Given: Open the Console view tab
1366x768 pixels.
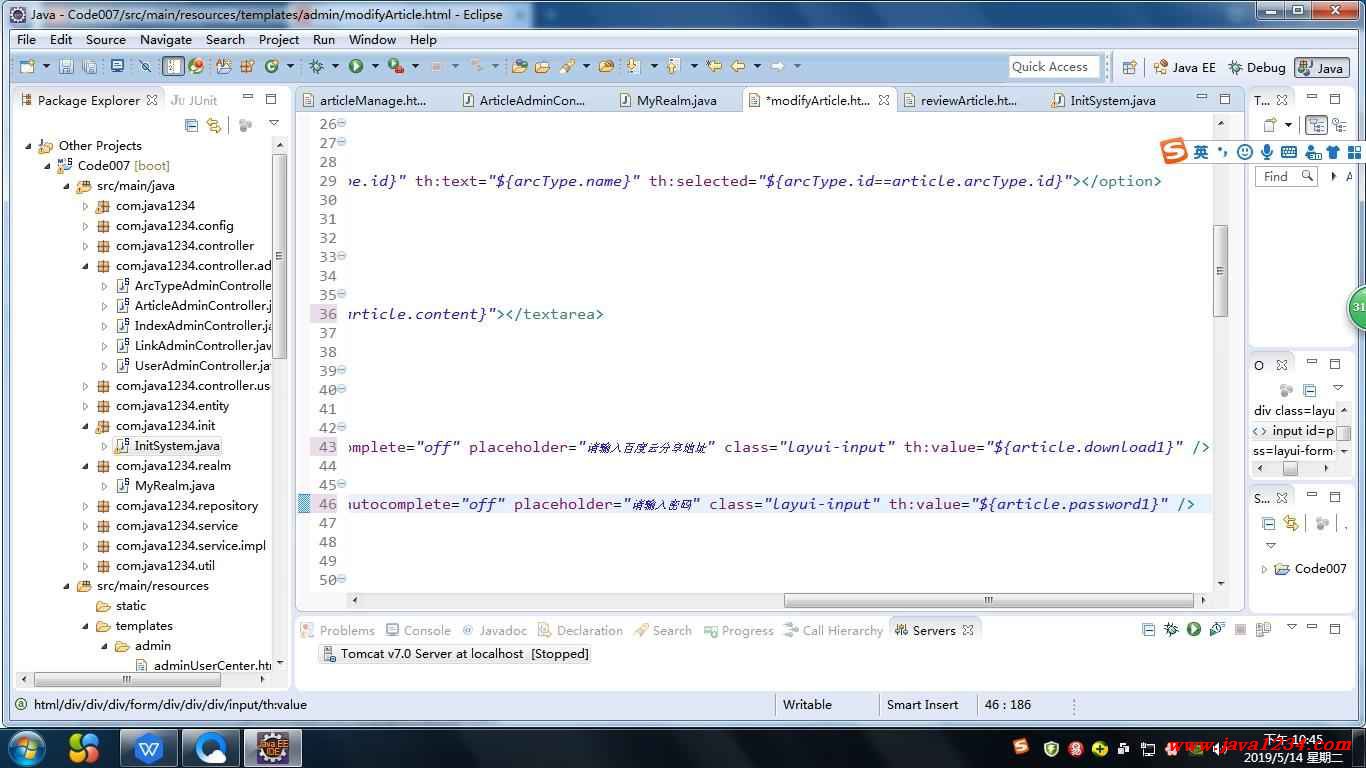Looking at the screenshot, I should point(418,630).
